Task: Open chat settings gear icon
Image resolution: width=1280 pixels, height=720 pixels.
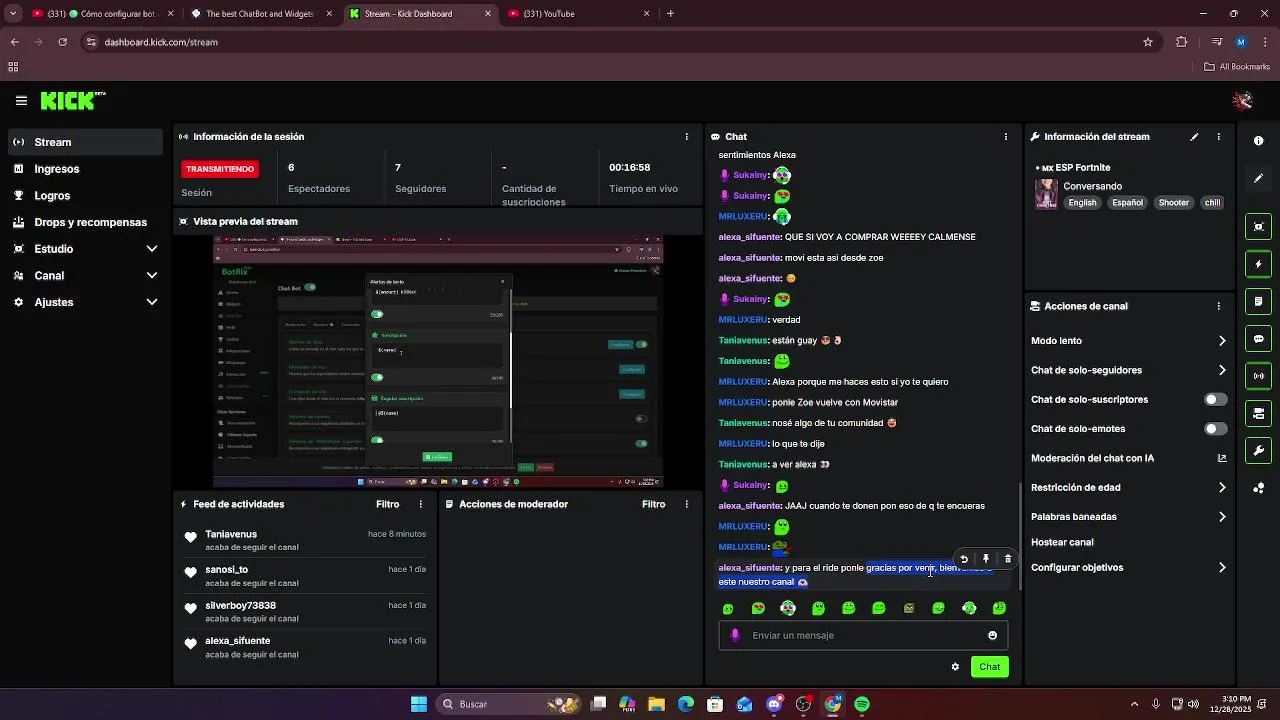Action: (955, 667)
